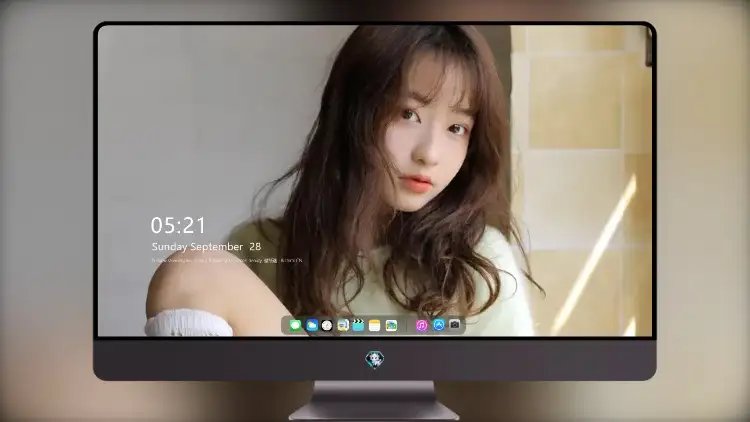
Task: Open the green Messages dock icon
Action: point(296,325)
